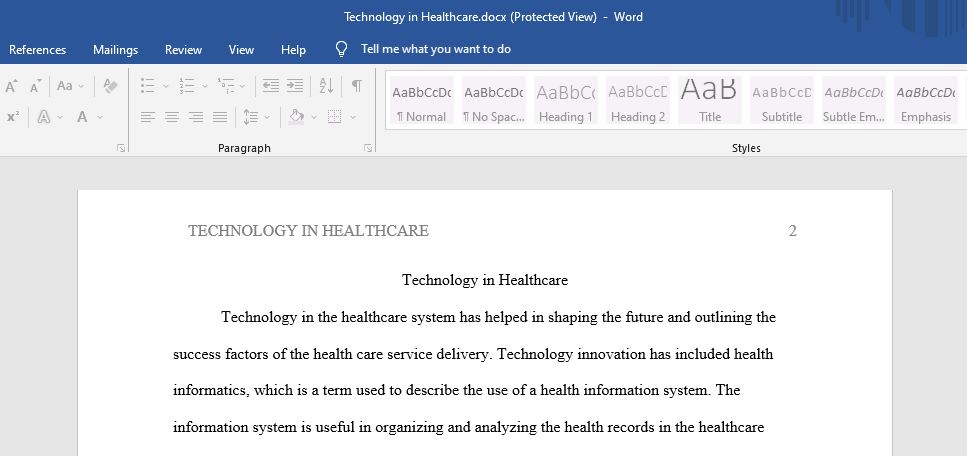
Task: Open Text Effects outlined A icon
Action: click(x=44, y=117)
